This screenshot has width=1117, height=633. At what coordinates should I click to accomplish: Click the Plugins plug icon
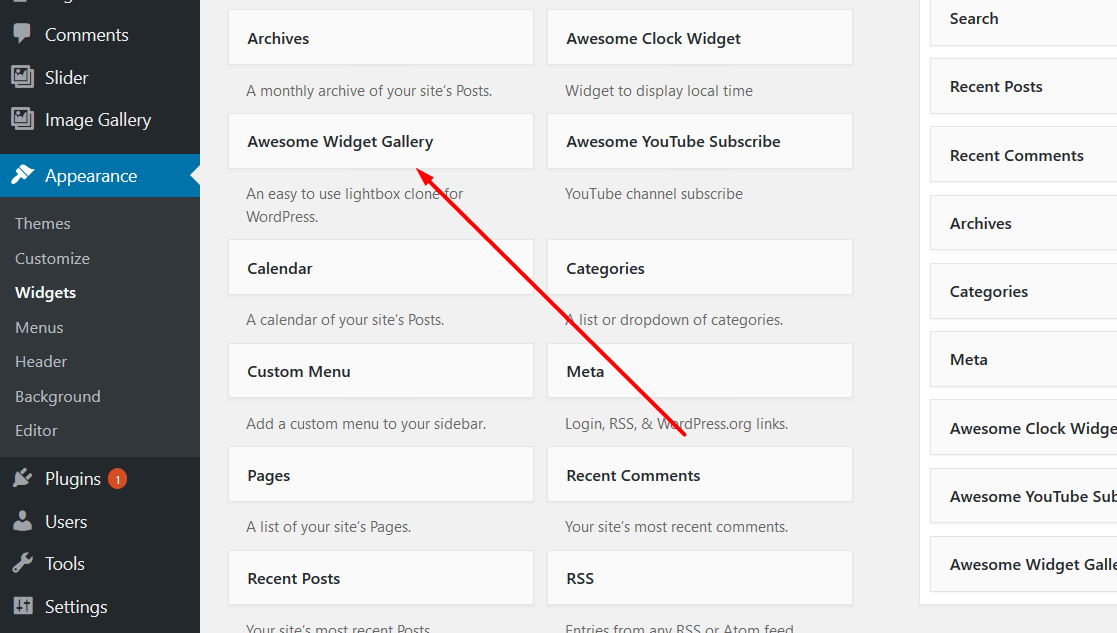(x=23, y=478)
